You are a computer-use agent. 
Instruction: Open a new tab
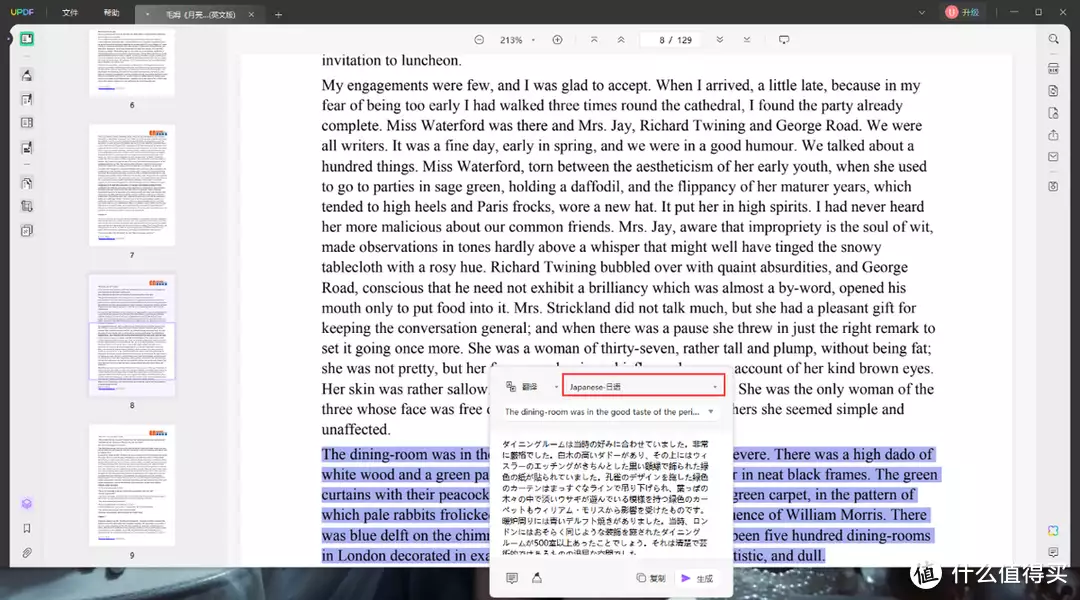click(278, 14)
